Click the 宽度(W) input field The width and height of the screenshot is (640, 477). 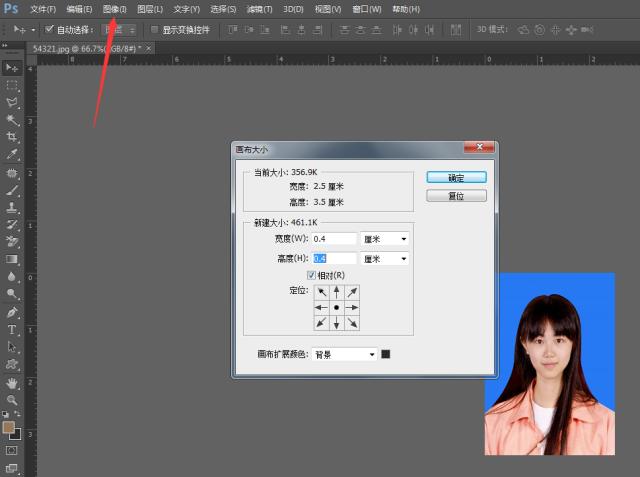[x=334, y=239]
